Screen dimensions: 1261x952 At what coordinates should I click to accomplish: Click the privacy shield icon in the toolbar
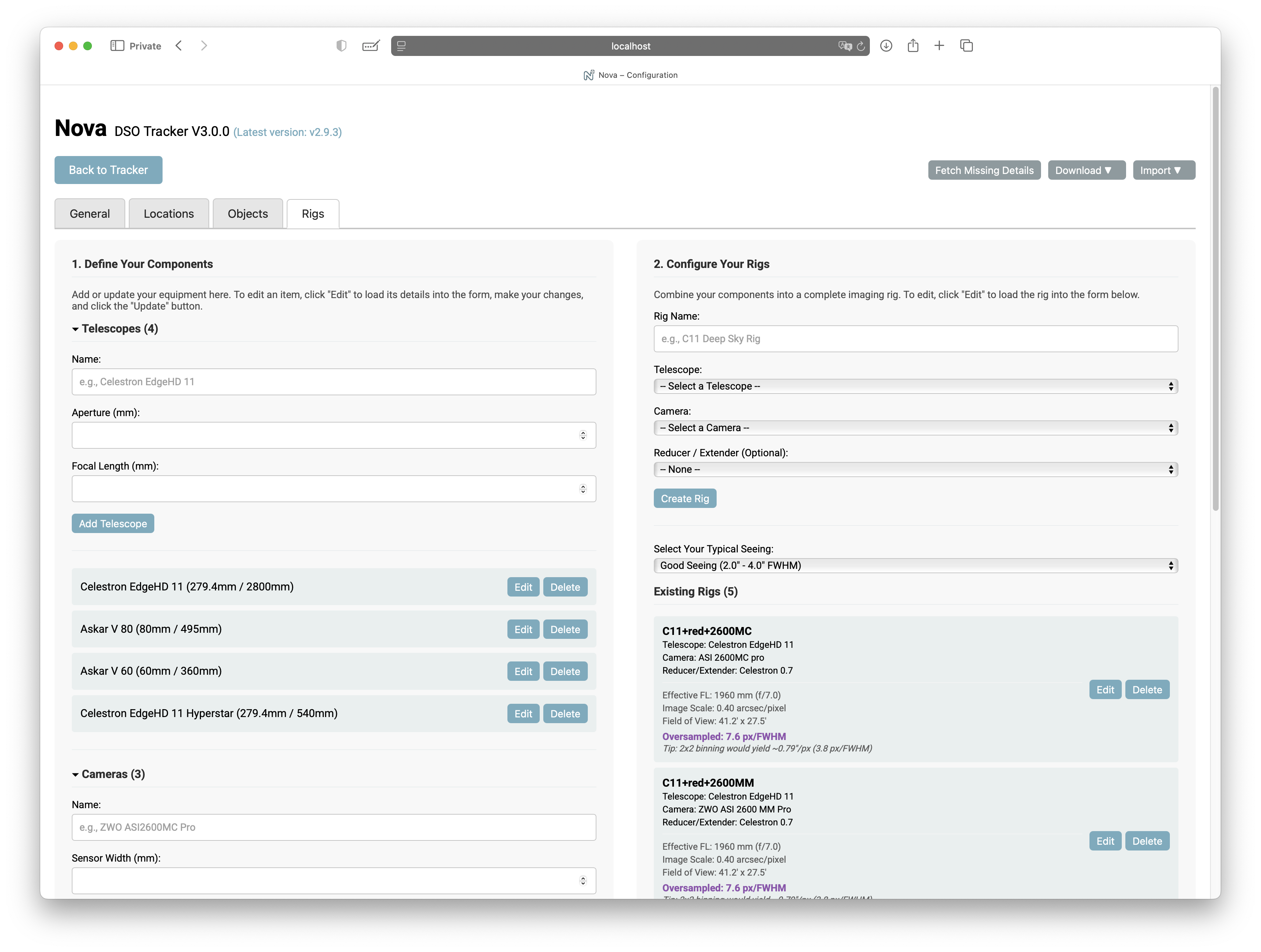[x=341, y=46]
